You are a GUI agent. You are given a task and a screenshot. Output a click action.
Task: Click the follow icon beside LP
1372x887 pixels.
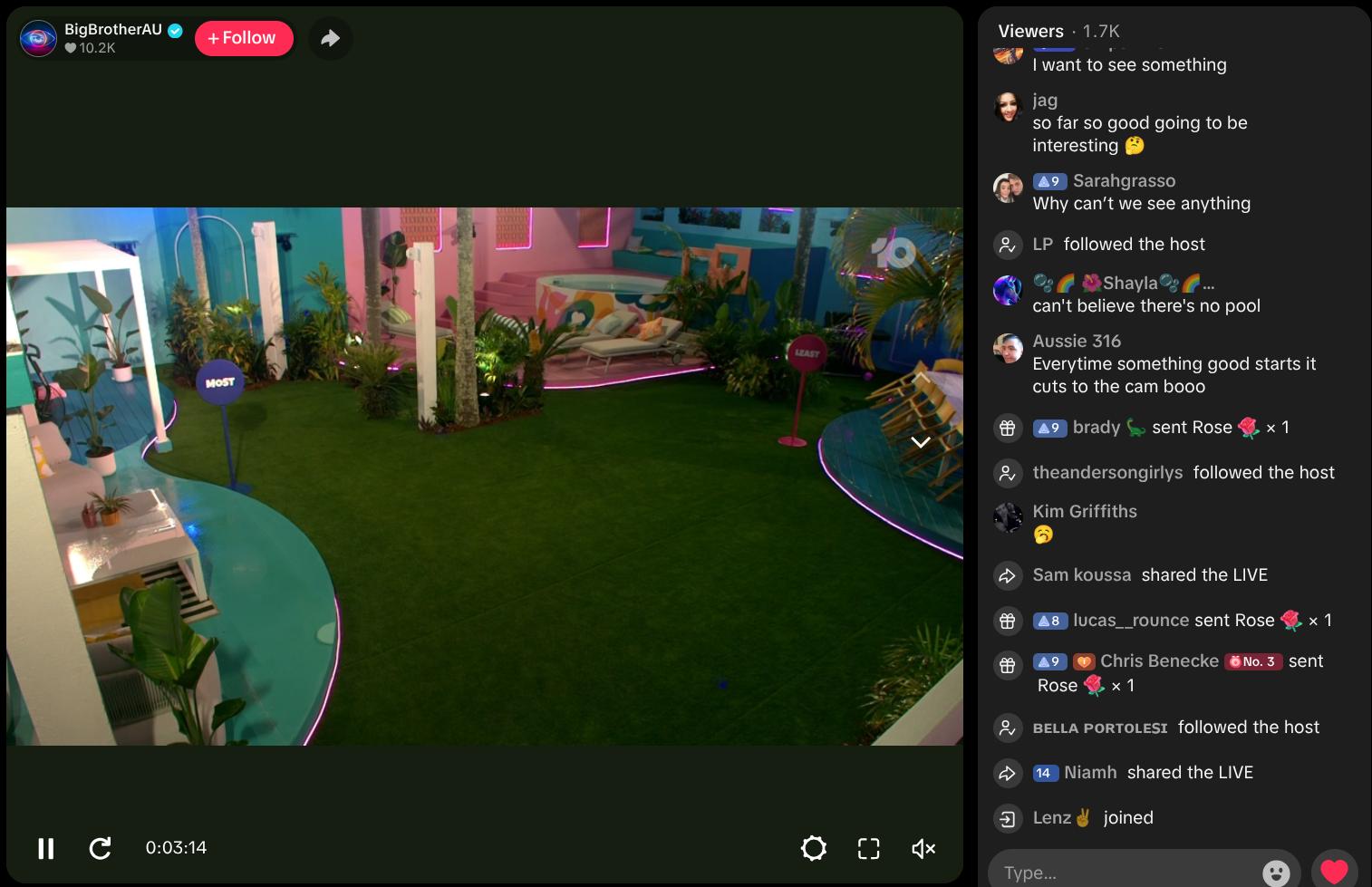coord(1007,245)
